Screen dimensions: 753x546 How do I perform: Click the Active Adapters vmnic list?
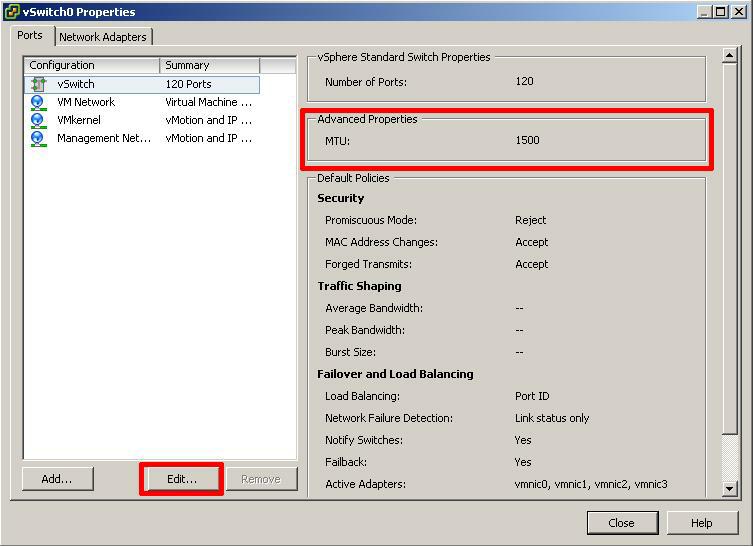pos(591,484)
